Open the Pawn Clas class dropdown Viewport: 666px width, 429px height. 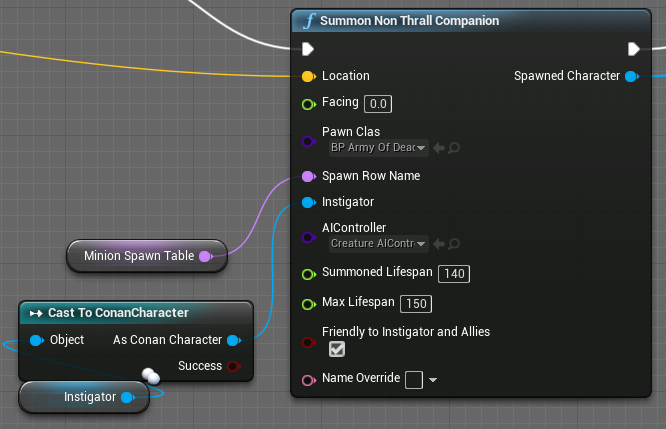tap(378, 148)
